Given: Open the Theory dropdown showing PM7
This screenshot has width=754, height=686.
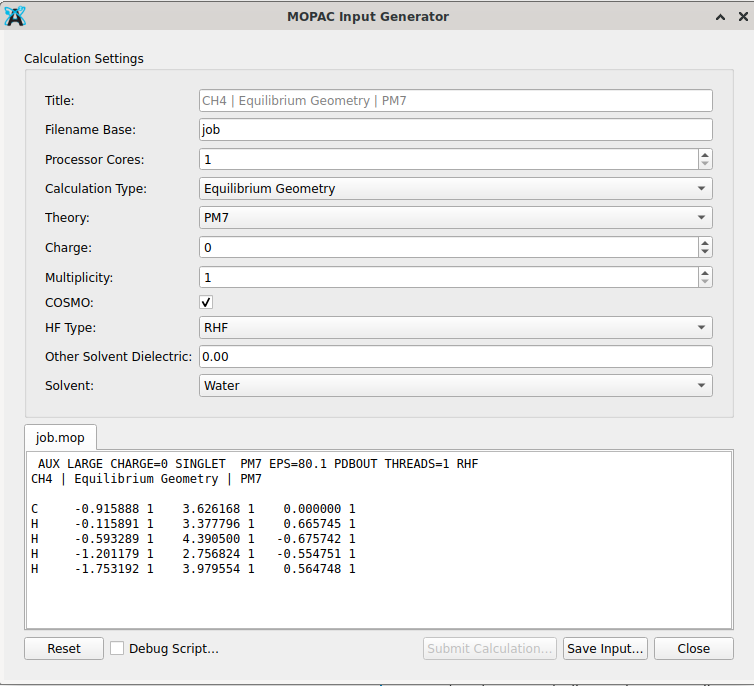Looking at the screenshot, I should (x=455, y=218).
